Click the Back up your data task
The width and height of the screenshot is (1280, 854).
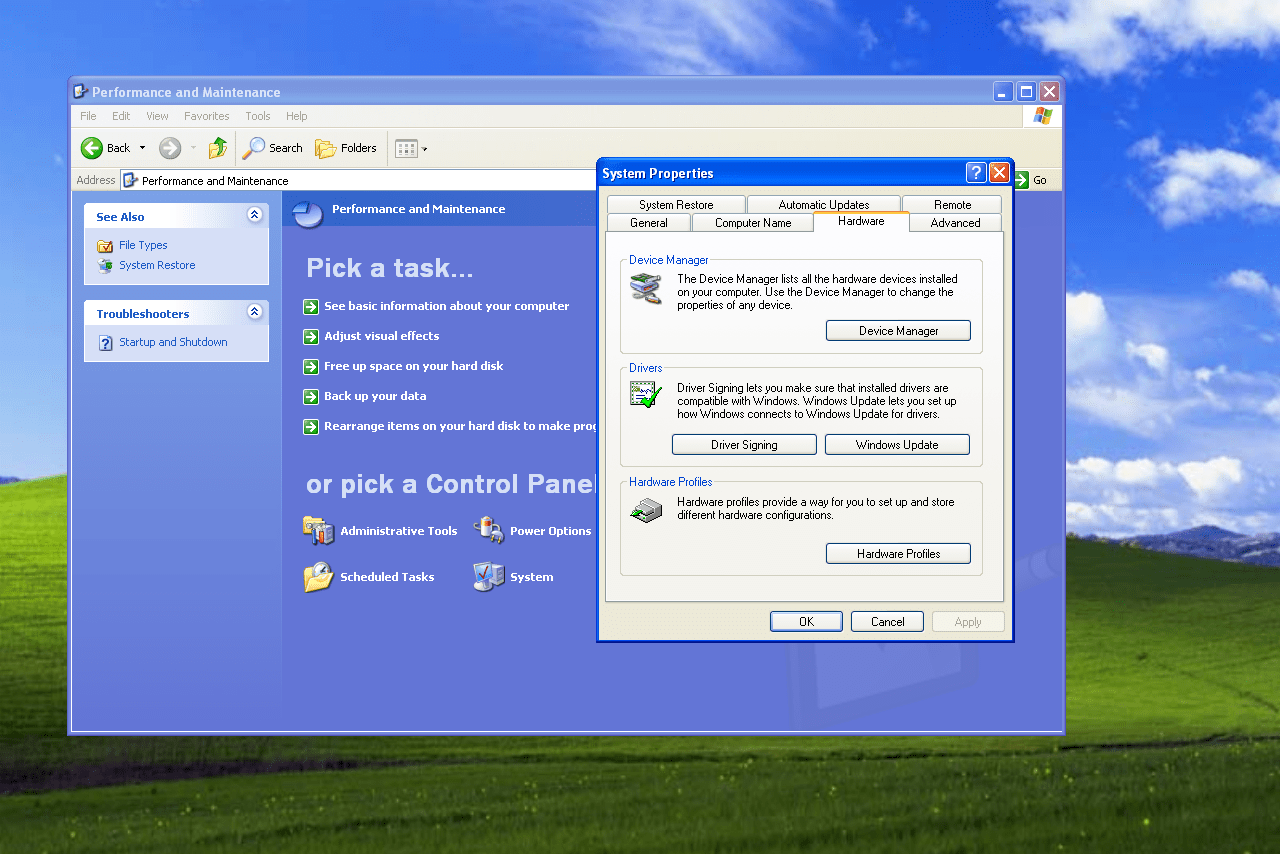375,396
